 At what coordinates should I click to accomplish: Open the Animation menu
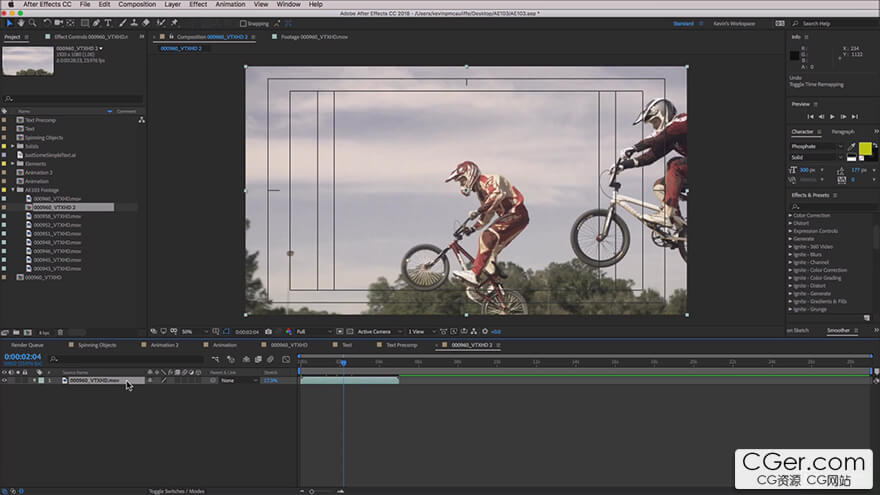pyautogui.click(x=230, y=4)
